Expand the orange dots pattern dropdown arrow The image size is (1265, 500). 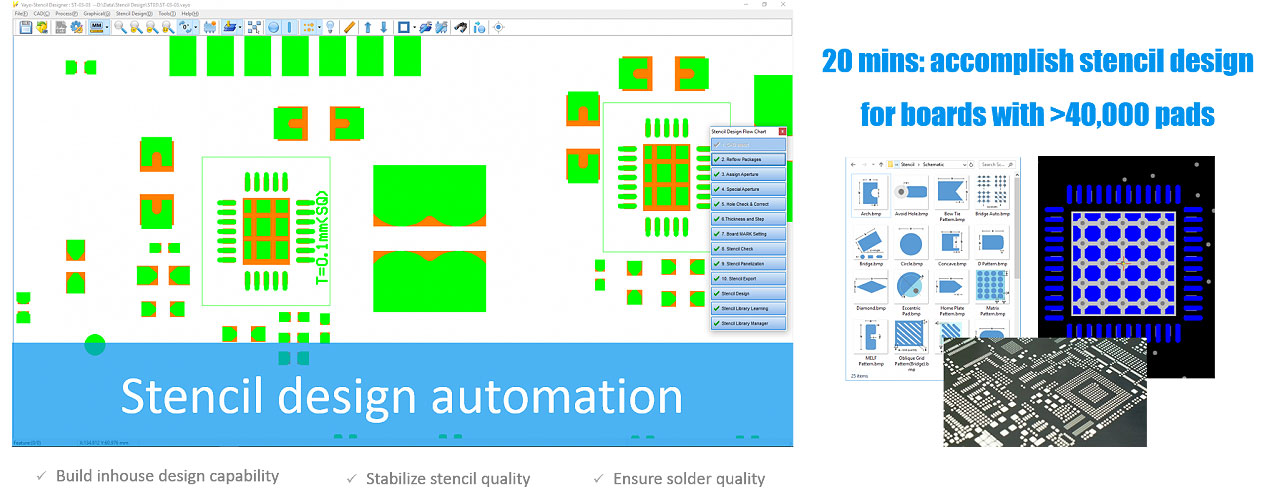320,27
